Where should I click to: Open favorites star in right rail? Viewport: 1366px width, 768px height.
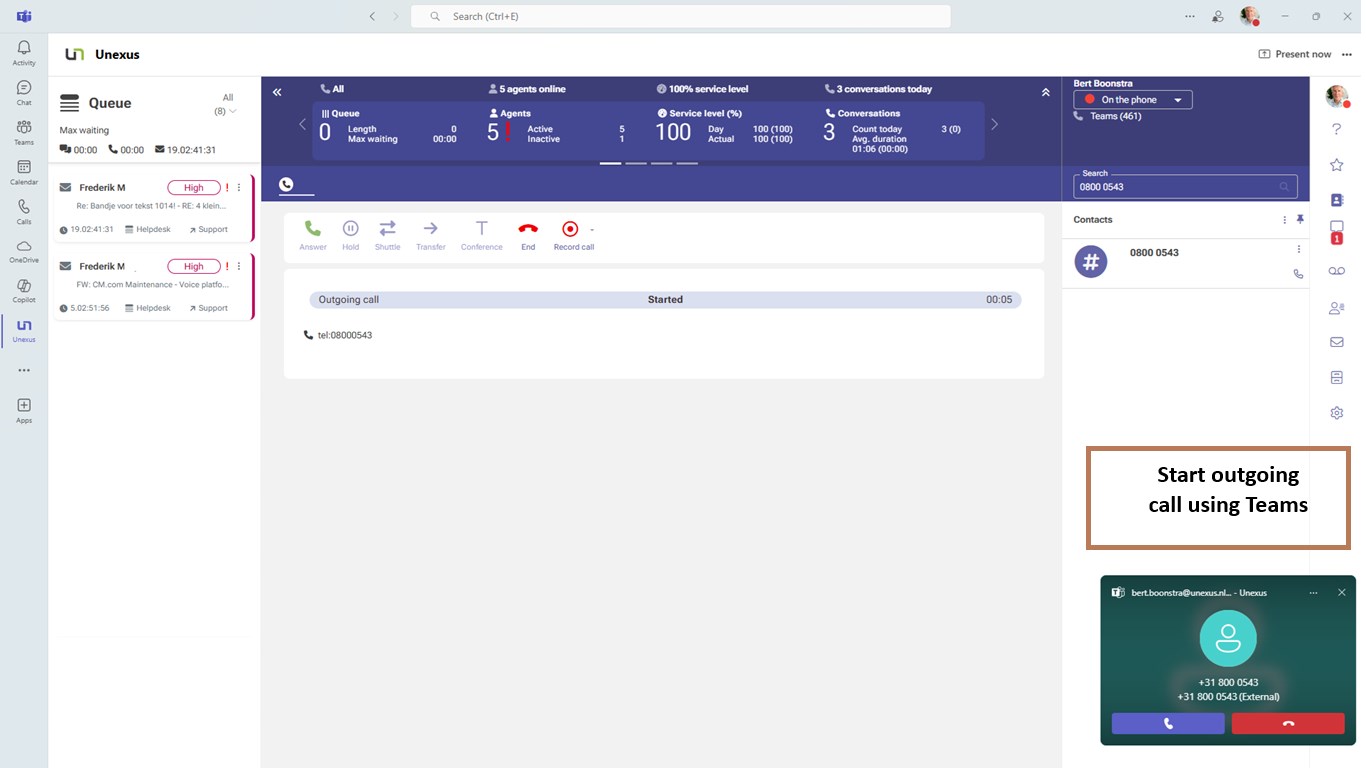pyautogui.click(x=1336, y=165)
